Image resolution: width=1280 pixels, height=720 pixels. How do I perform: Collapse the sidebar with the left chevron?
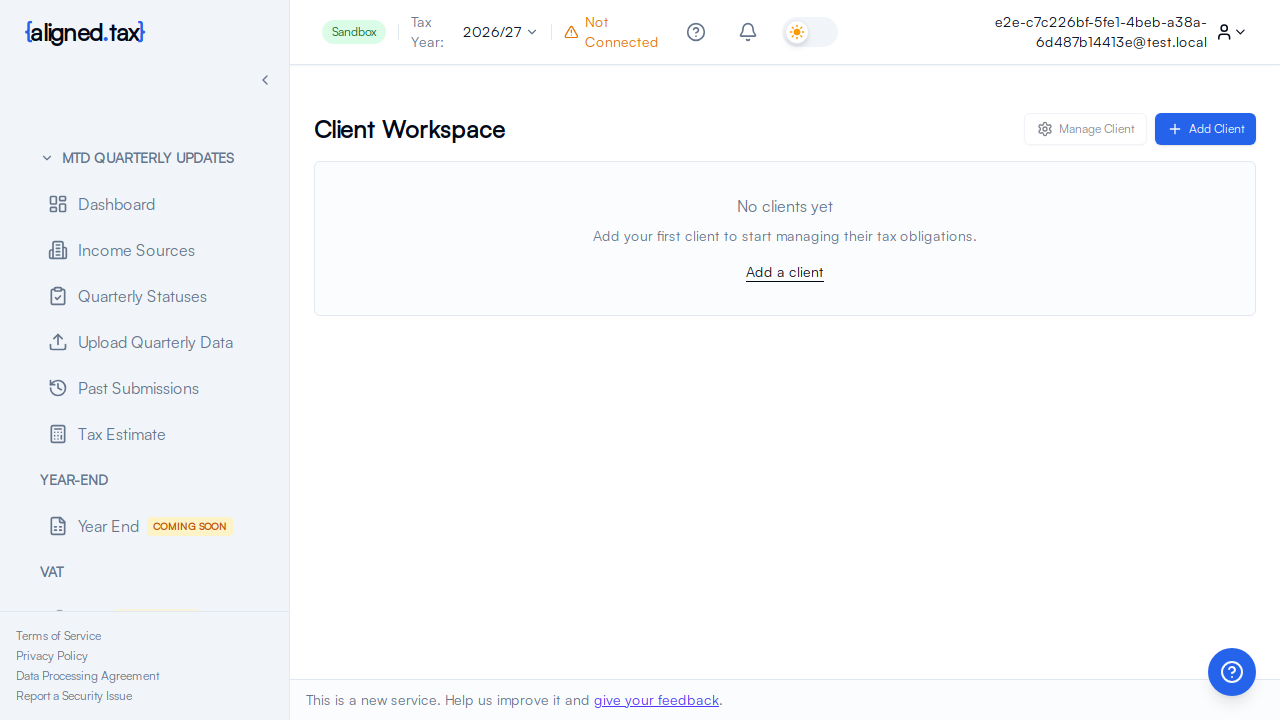pyautogui.click(x=265, y=80)
